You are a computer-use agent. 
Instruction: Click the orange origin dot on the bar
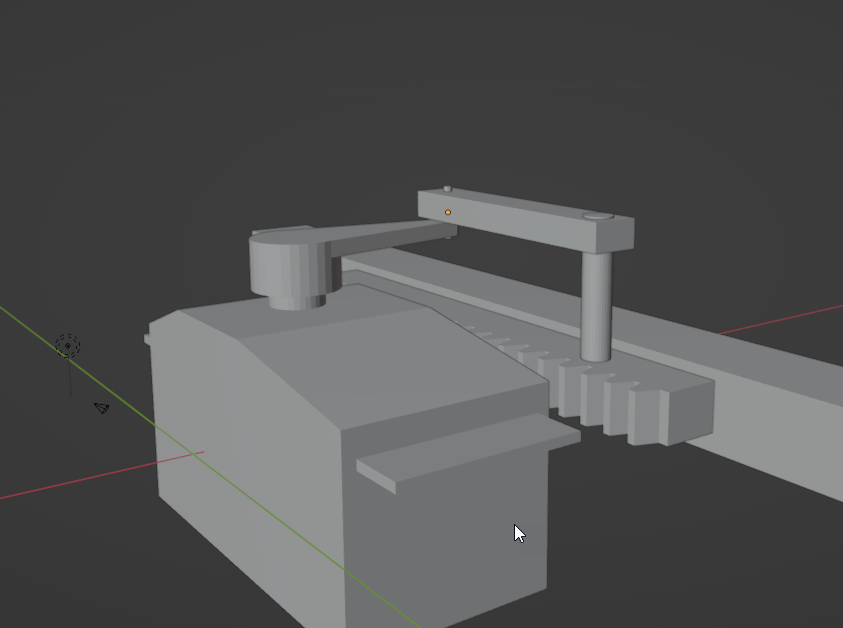tap(448, 212)
